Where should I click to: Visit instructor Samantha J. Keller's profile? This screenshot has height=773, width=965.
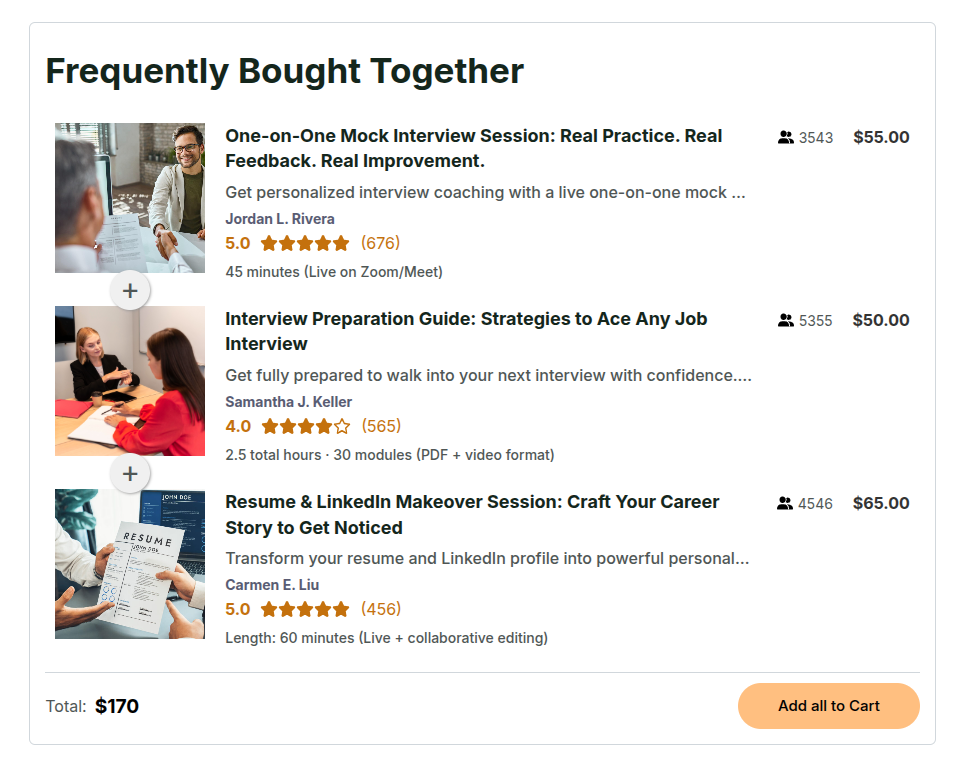(289, 402)
